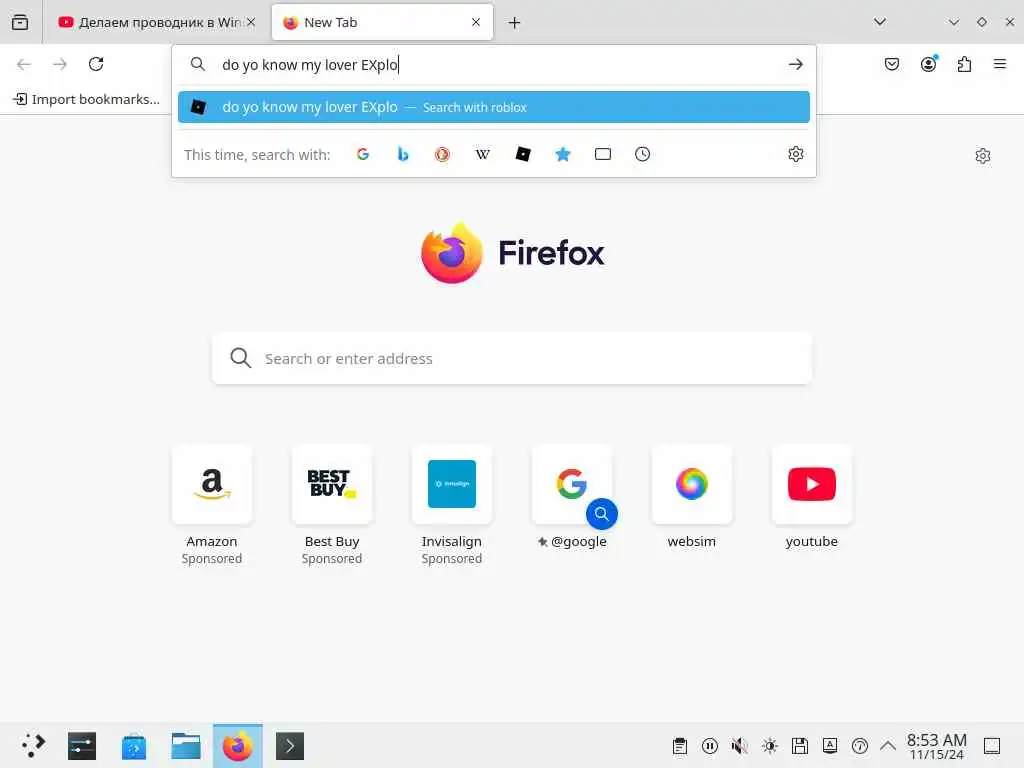Open new tab page customize gear
The height and width of the screenshot is (768, 1024).
(983, 155)
